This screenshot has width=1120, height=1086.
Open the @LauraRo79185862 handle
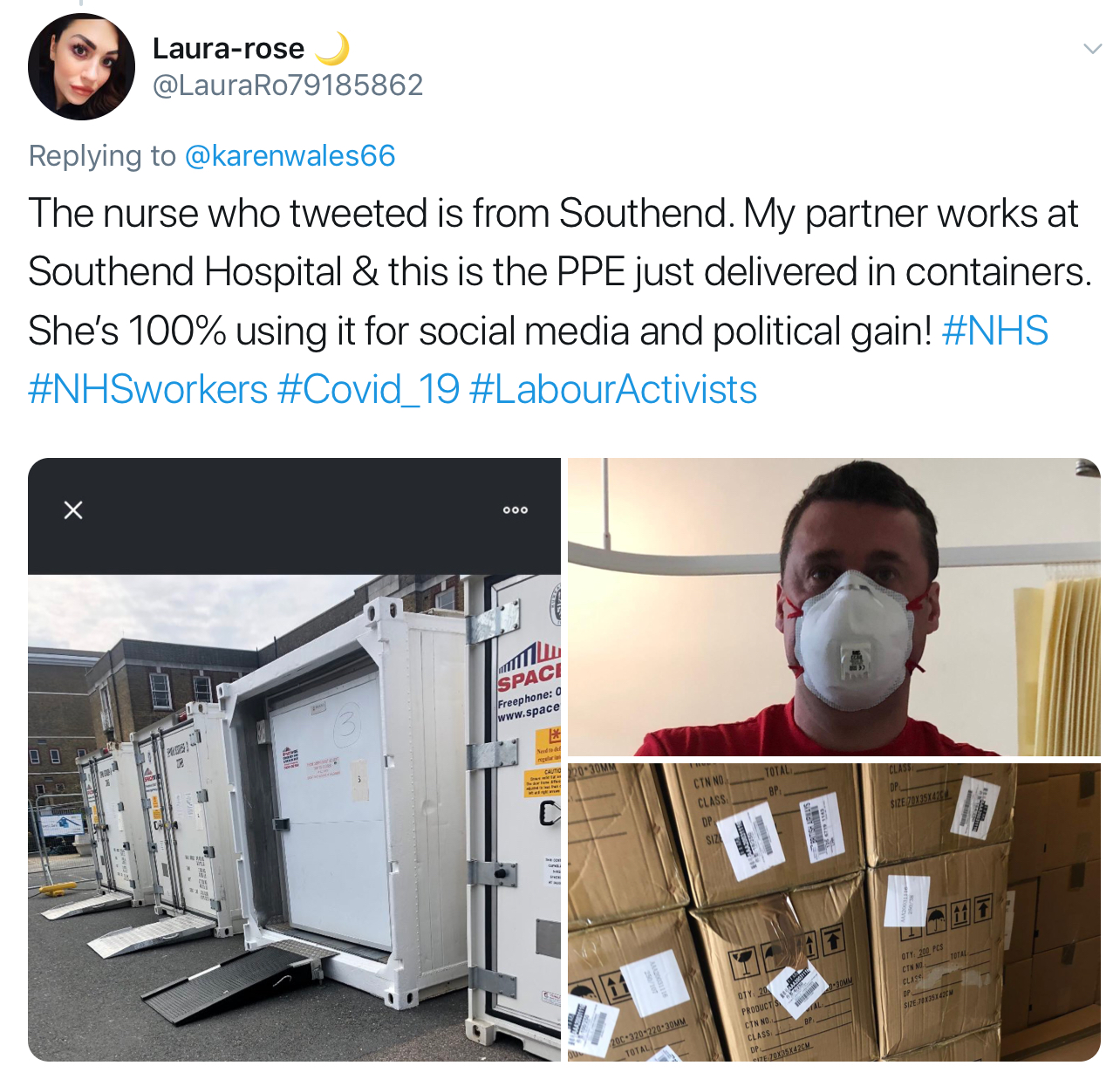coord(288,85)
